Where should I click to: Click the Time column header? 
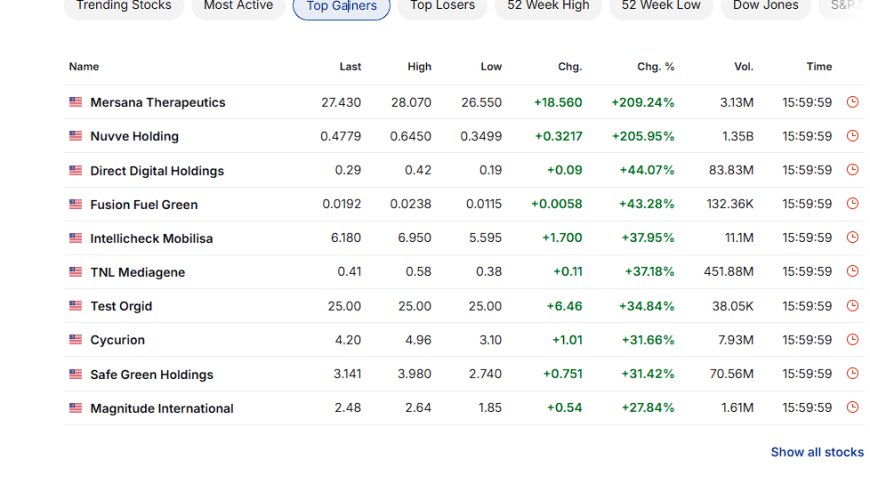(819, 67)
